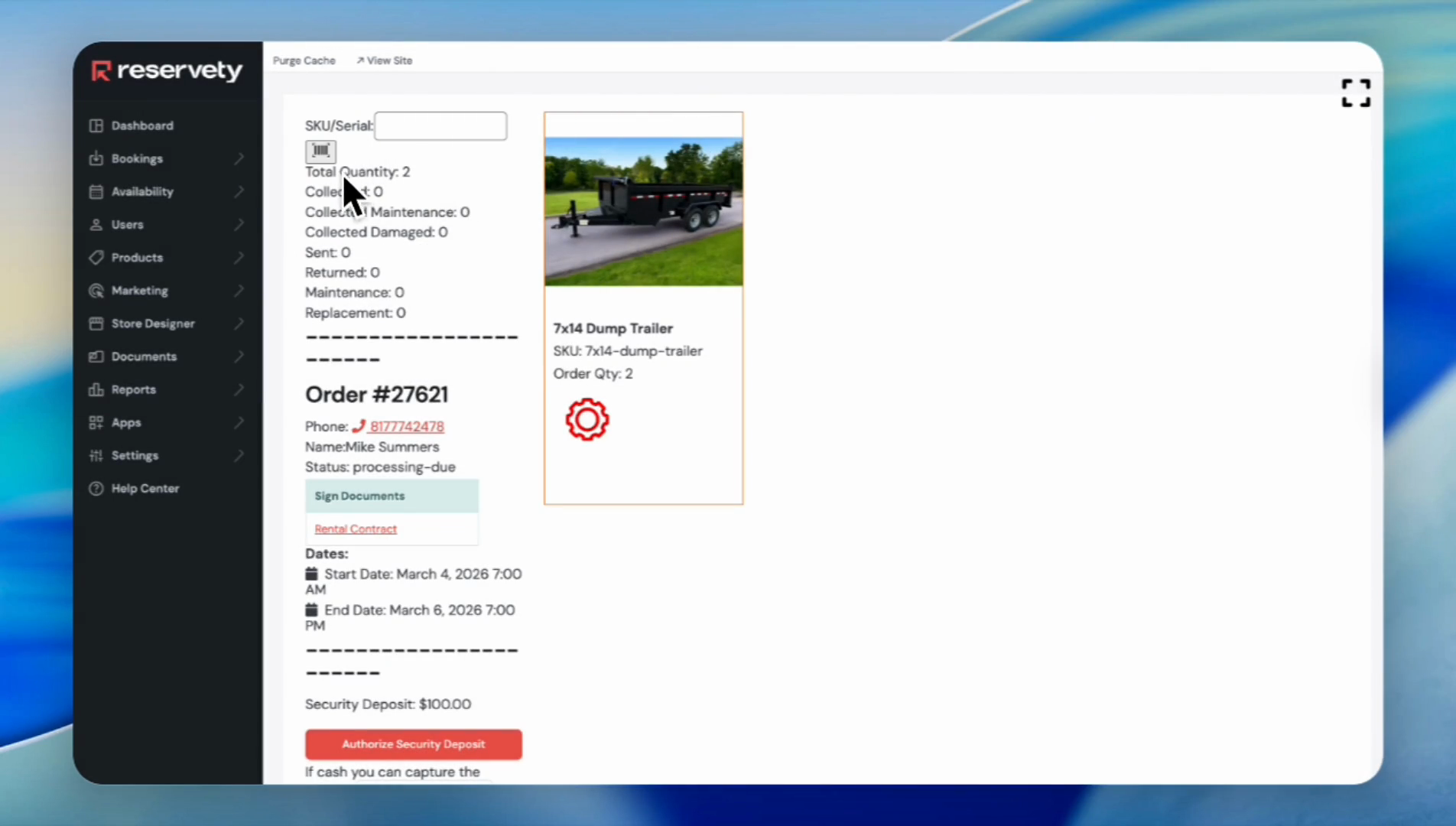1456x826 pixels.
Task: Open the Apps section icon
Action: pos(96,422)
